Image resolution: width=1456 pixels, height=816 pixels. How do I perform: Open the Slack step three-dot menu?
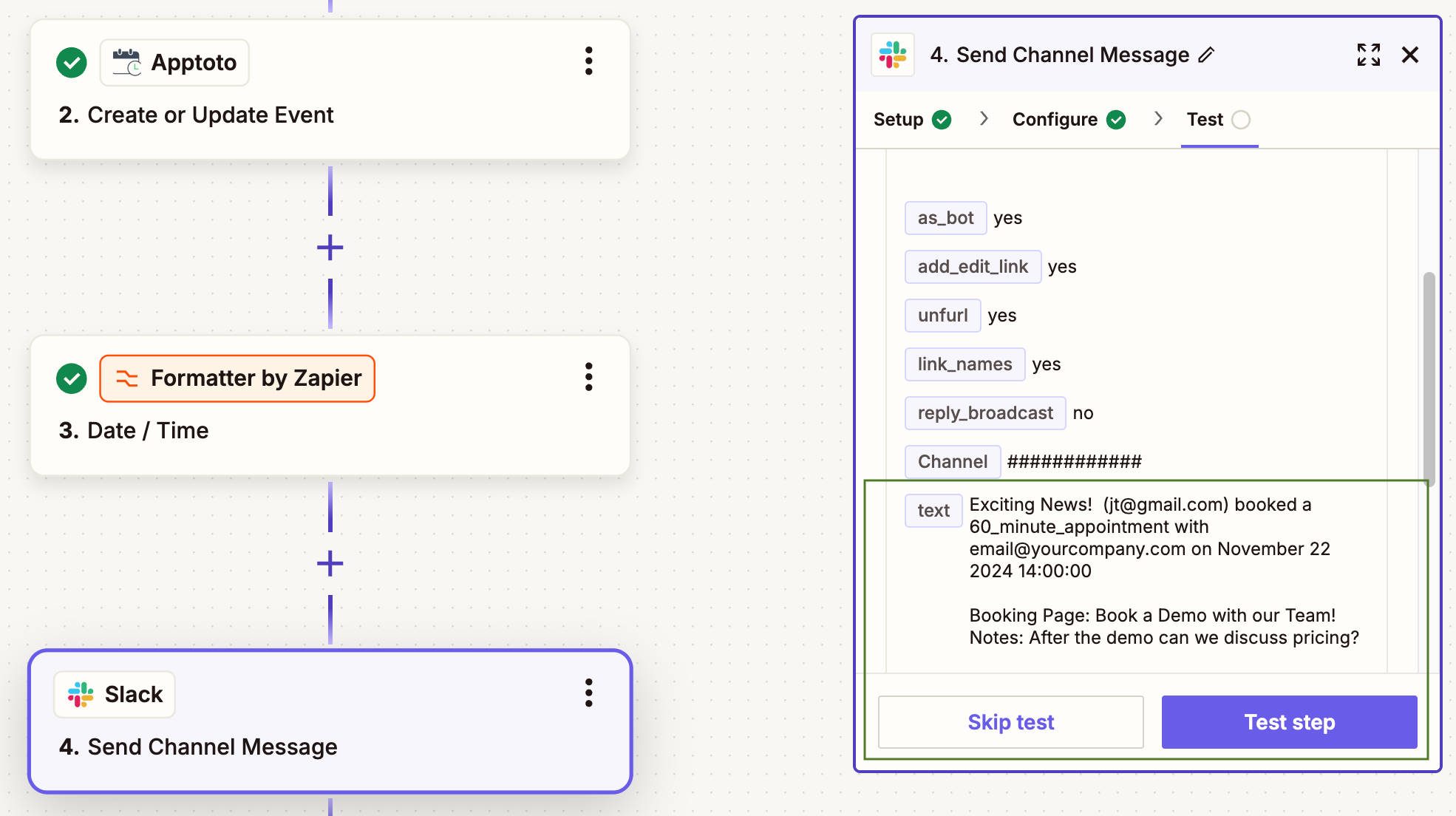click(588, 693)
